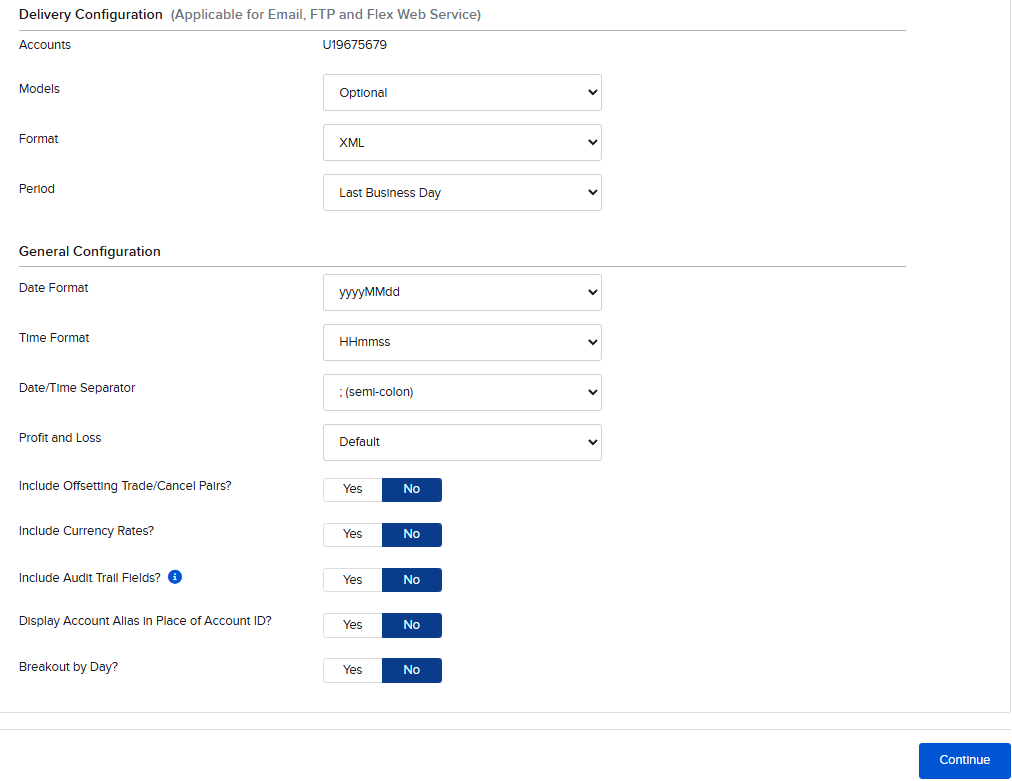
Task: Set Include Audit Trail Fields to Yes
Action: [352, 580]
